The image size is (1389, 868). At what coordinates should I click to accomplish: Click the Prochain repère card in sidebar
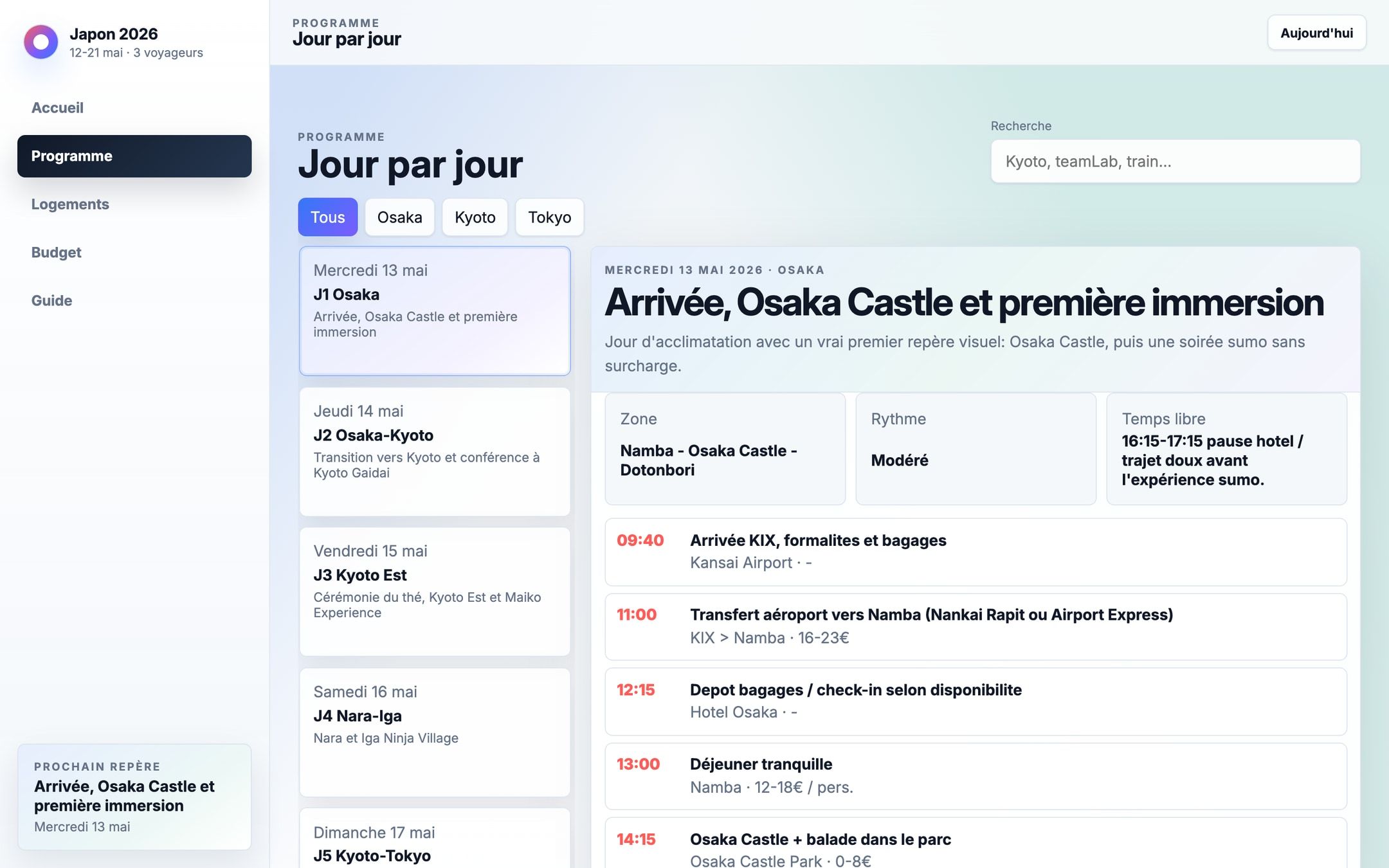134,797
